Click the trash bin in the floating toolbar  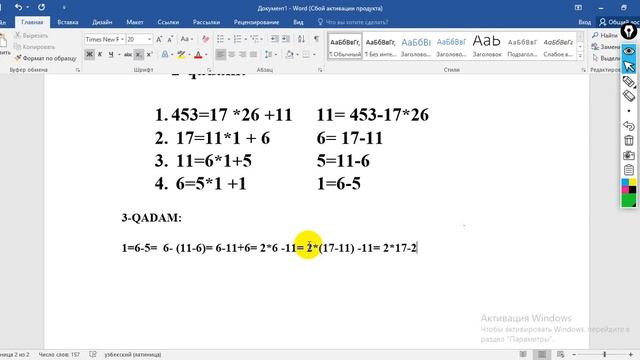point(629,140)
